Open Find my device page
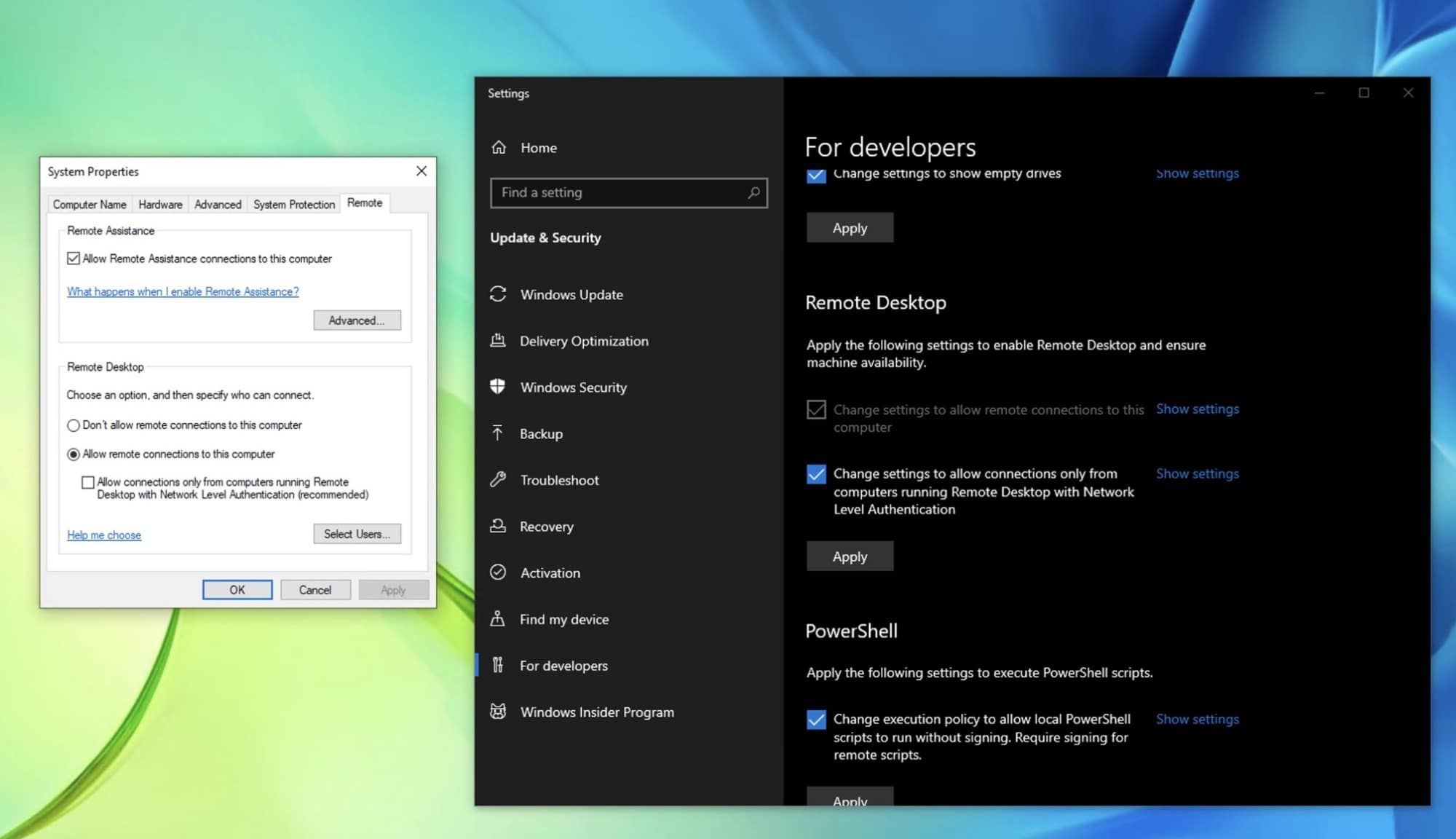 point(564,619)
